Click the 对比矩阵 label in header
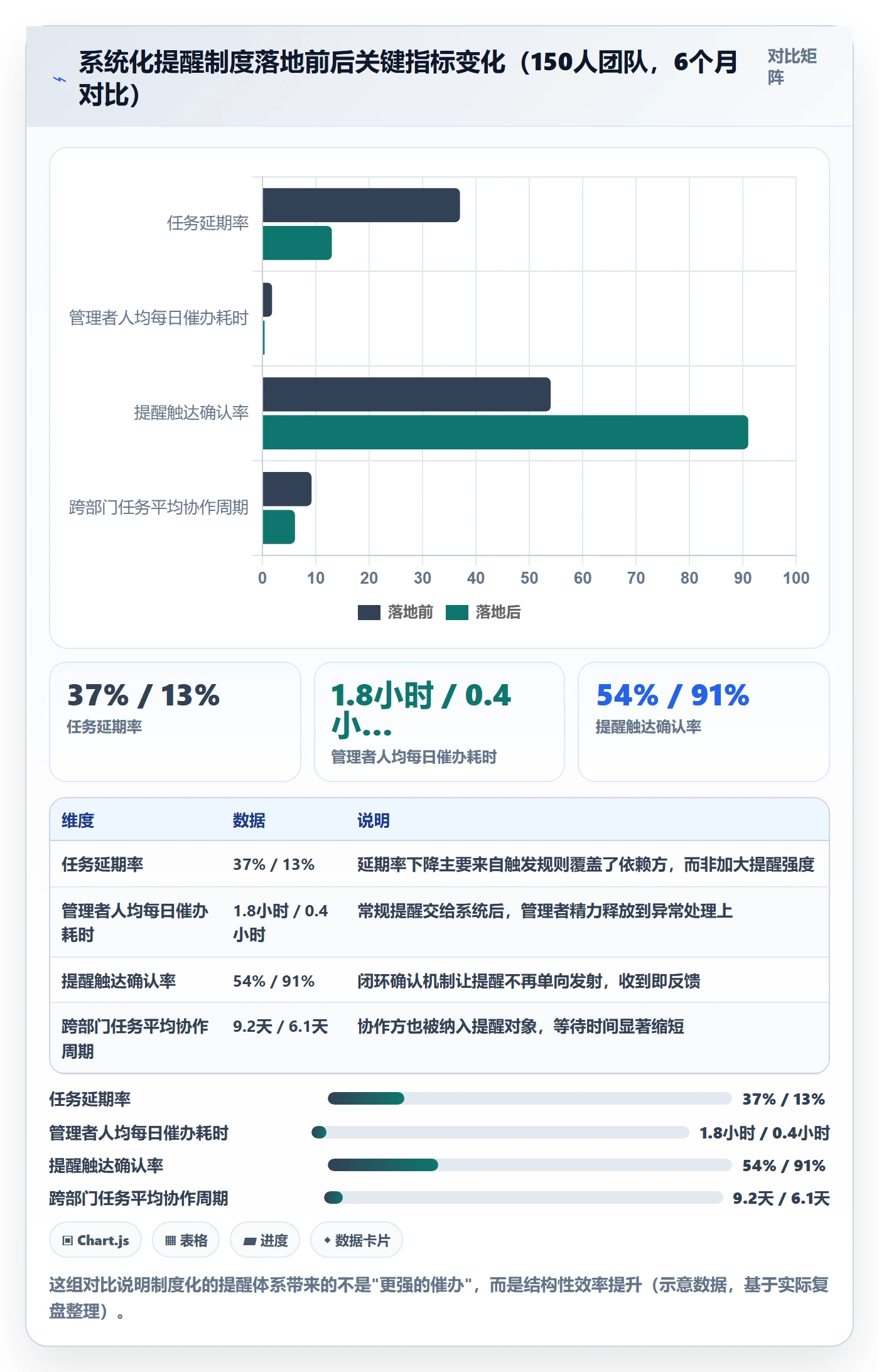Image resolution: width=879 pixels, height=1372 pixels. [x=792, y=67]
